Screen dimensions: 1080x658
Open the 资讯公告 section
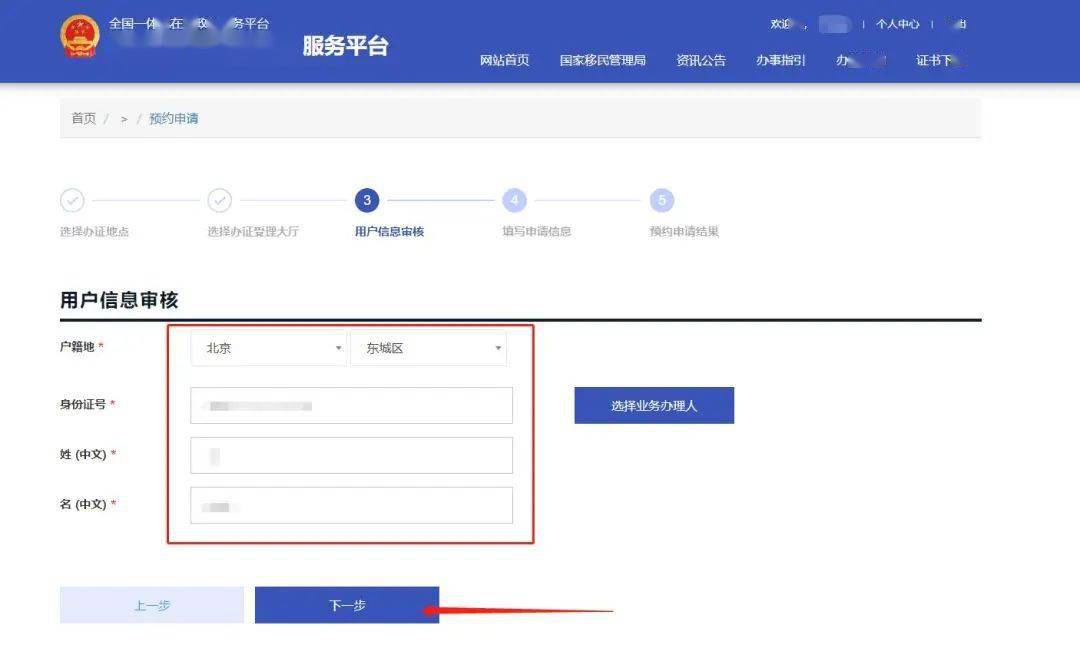click(x=701, y=60)
